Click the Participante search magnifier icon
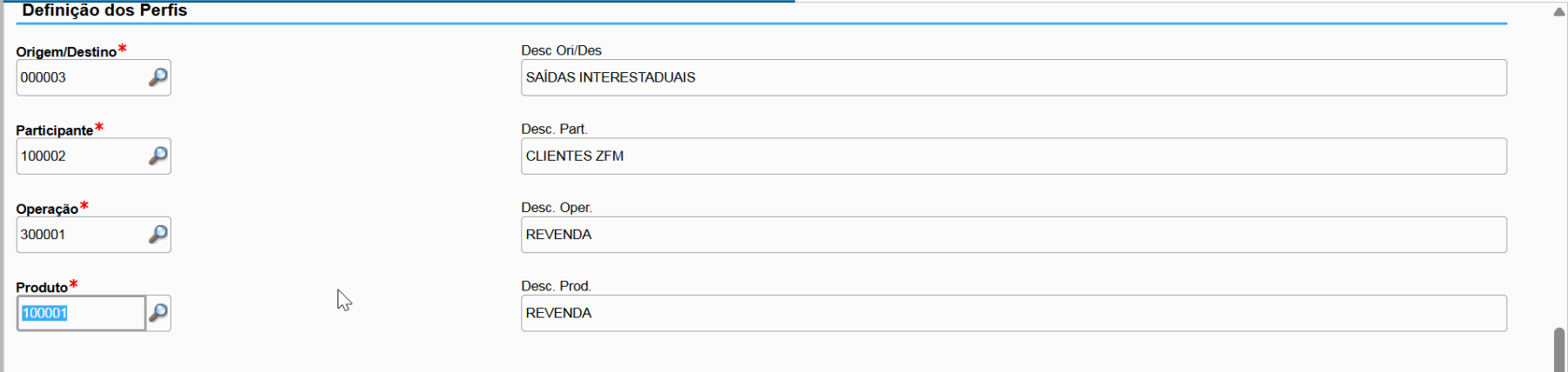 point(158,156)
